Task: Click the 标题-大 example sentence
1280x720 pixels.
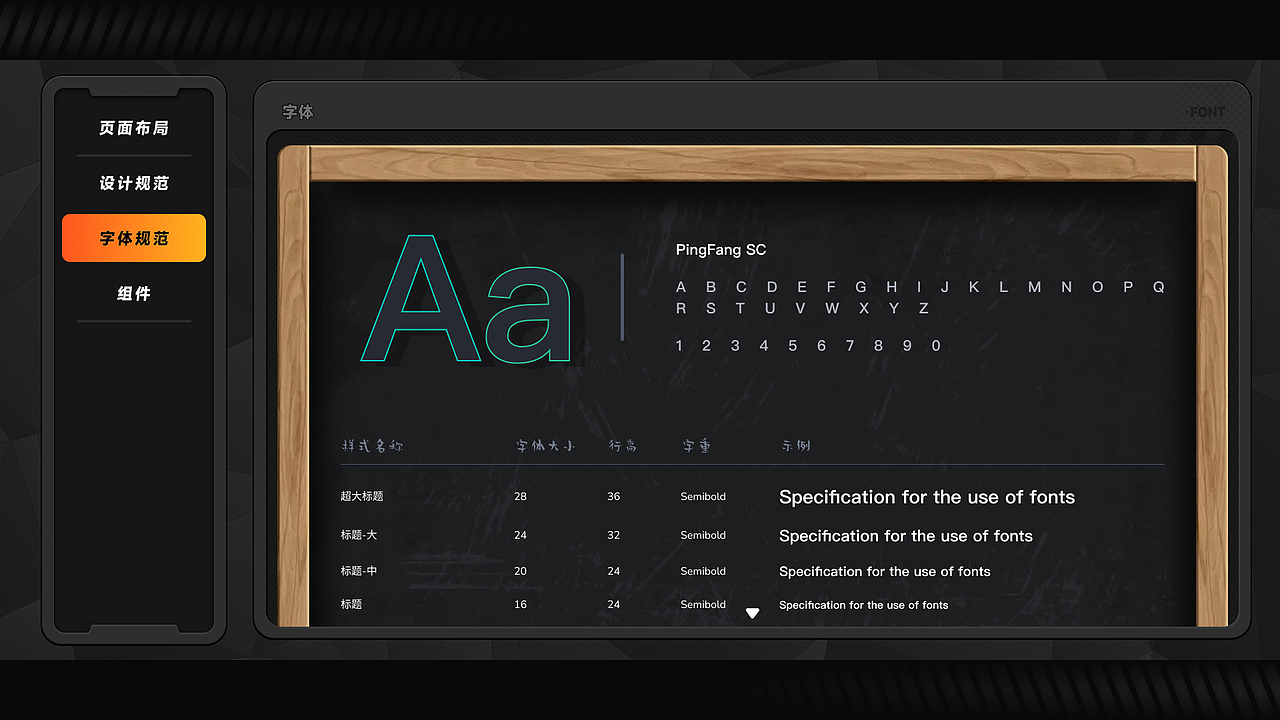Action: pyautogui.click(x=906, y=536)
